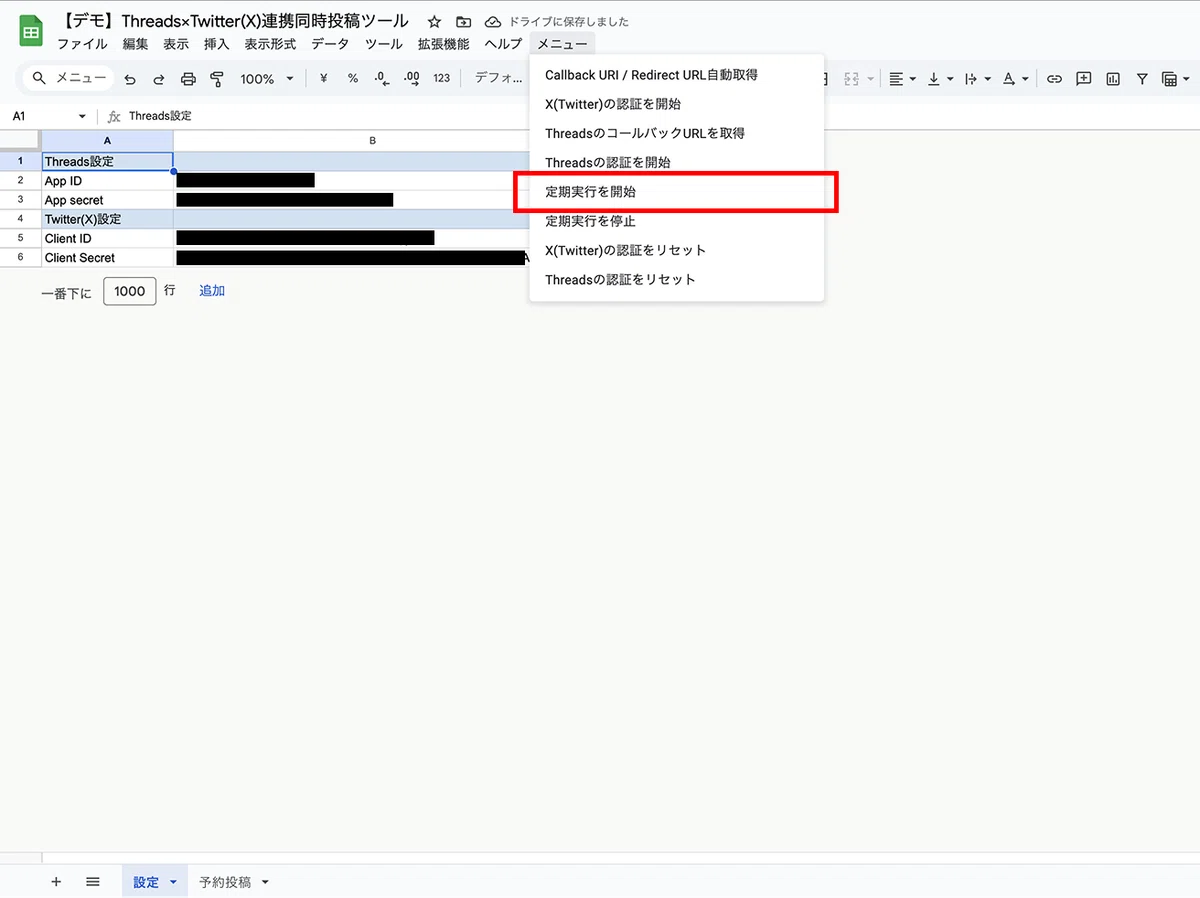Insert a comment
The width and height of the screenshot is (1200, 898).
click(x=1083, y=79)
